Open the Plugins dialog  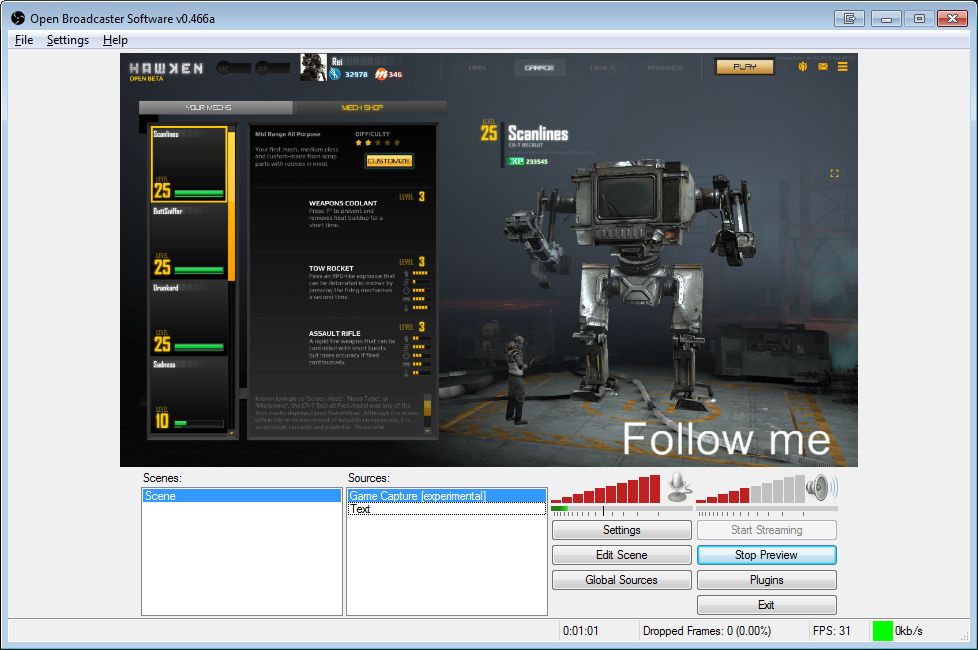tap(766, 580)
